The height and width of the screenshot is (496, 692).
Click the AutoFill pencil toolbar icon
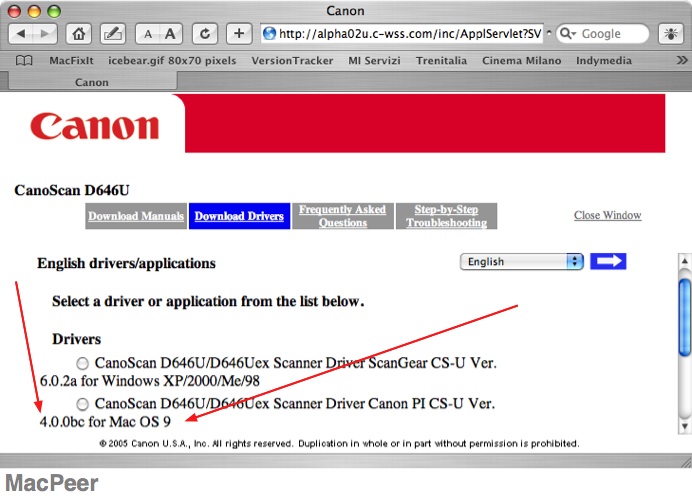pyautogui.click(x=113, y=34)
